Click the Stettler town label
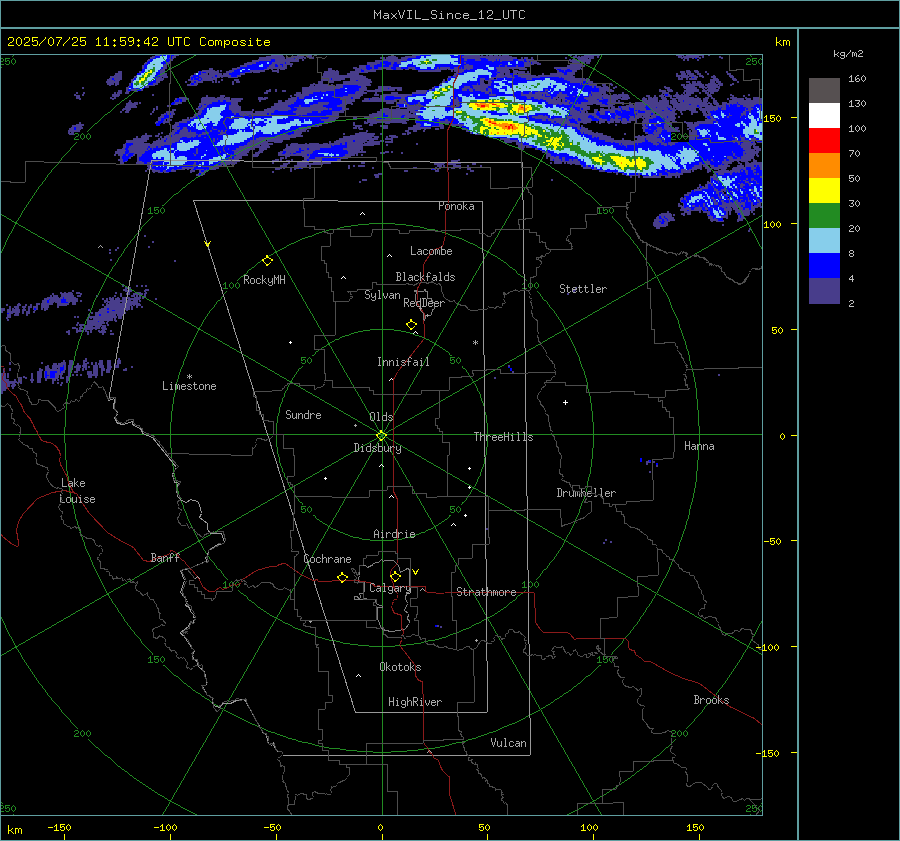 click(583, 289)
